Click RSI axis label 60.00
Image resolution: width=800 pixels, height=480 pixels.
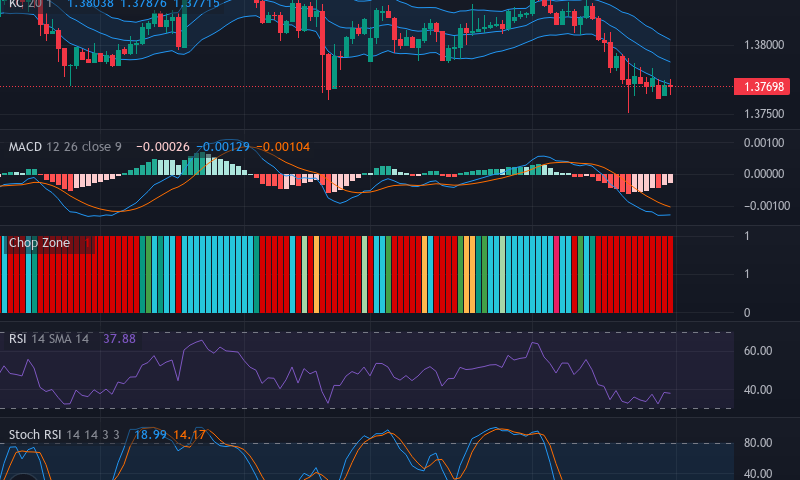pyautogui.click(x=758, y=351)
